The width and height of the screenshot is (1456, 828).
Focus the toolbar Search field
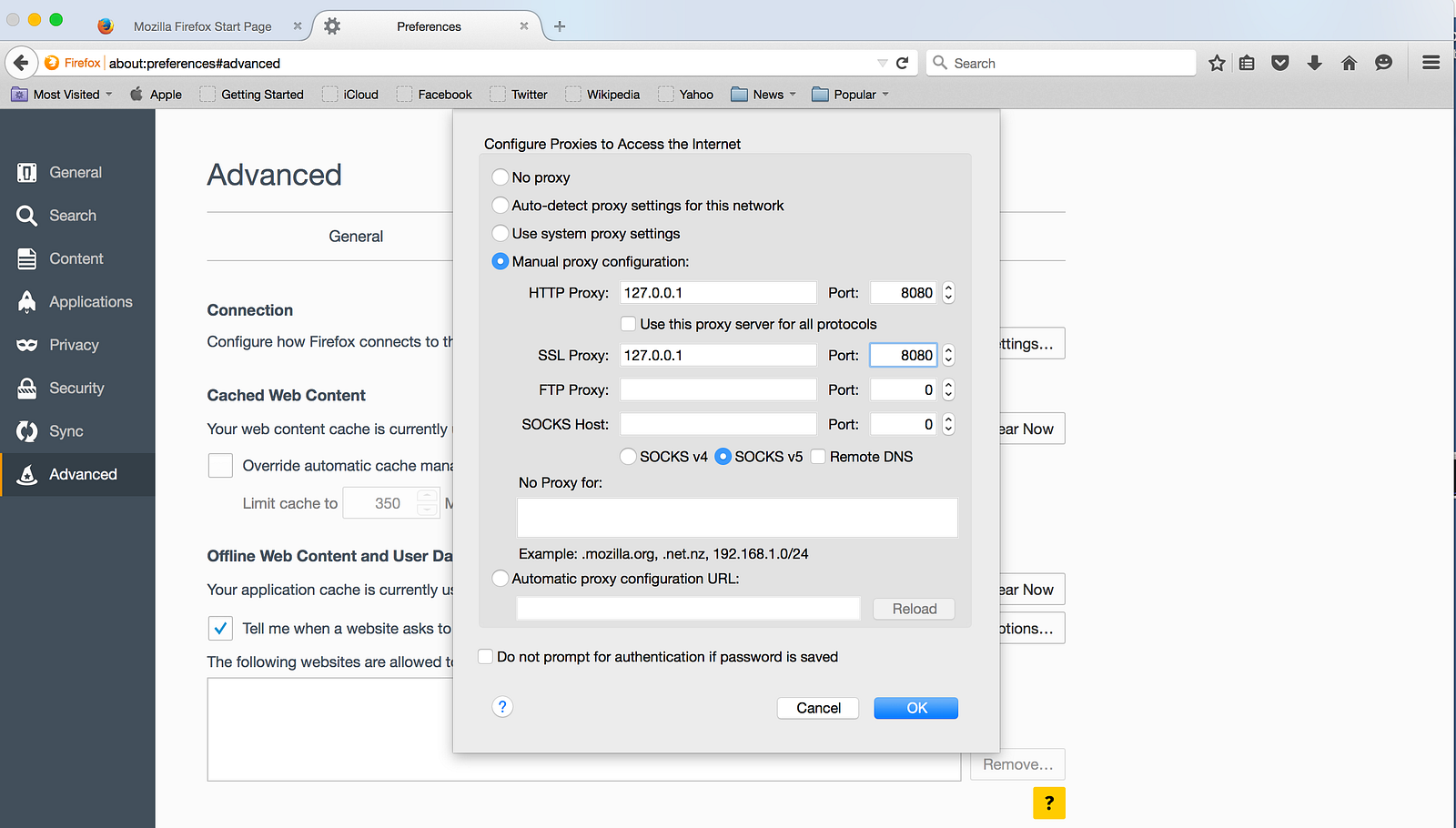(x=1062, y=63)
